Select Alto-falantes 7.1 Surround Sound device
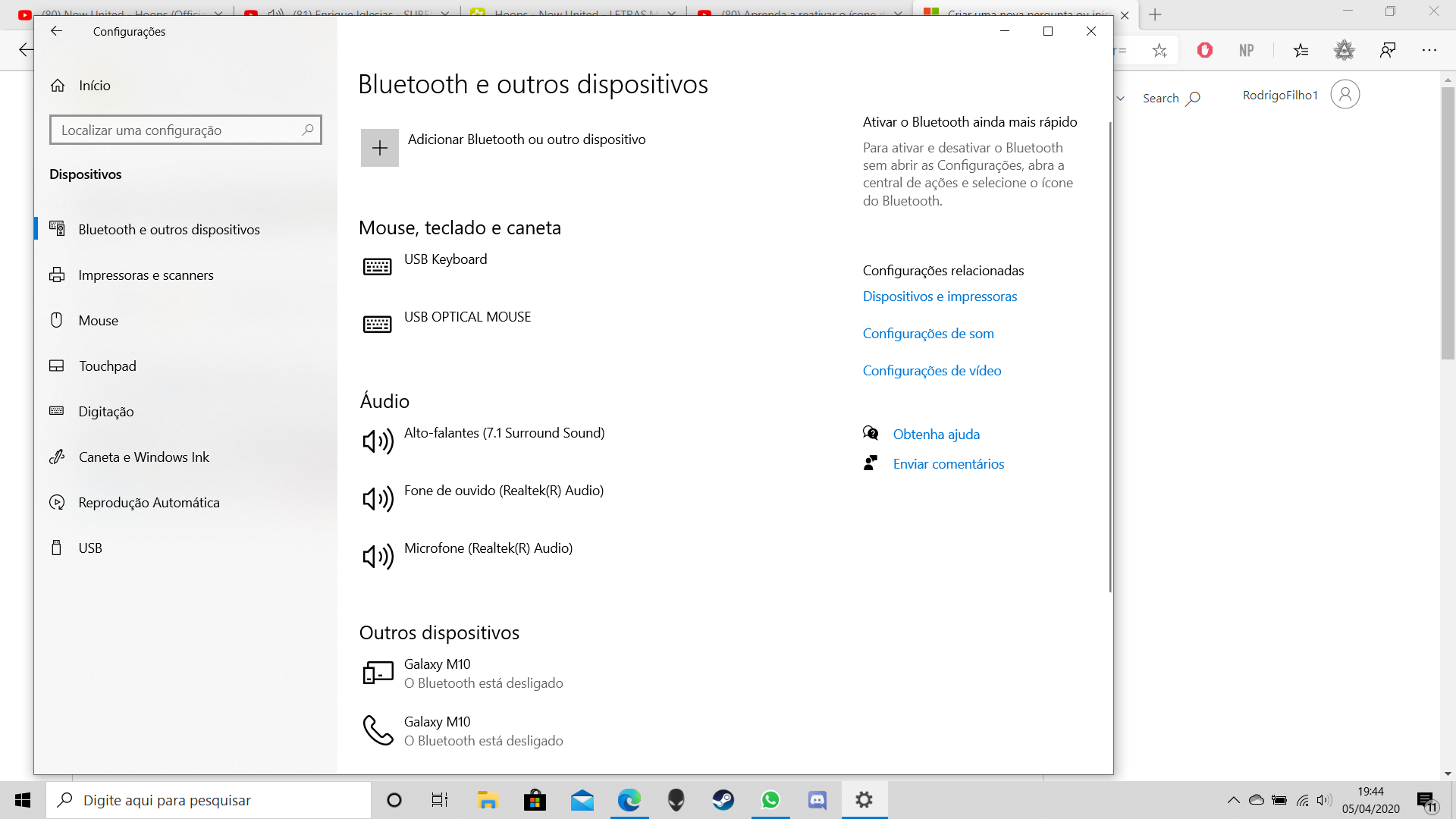Image resolution: width=1456 pixels, height=819 pixels. pos(504,434)
